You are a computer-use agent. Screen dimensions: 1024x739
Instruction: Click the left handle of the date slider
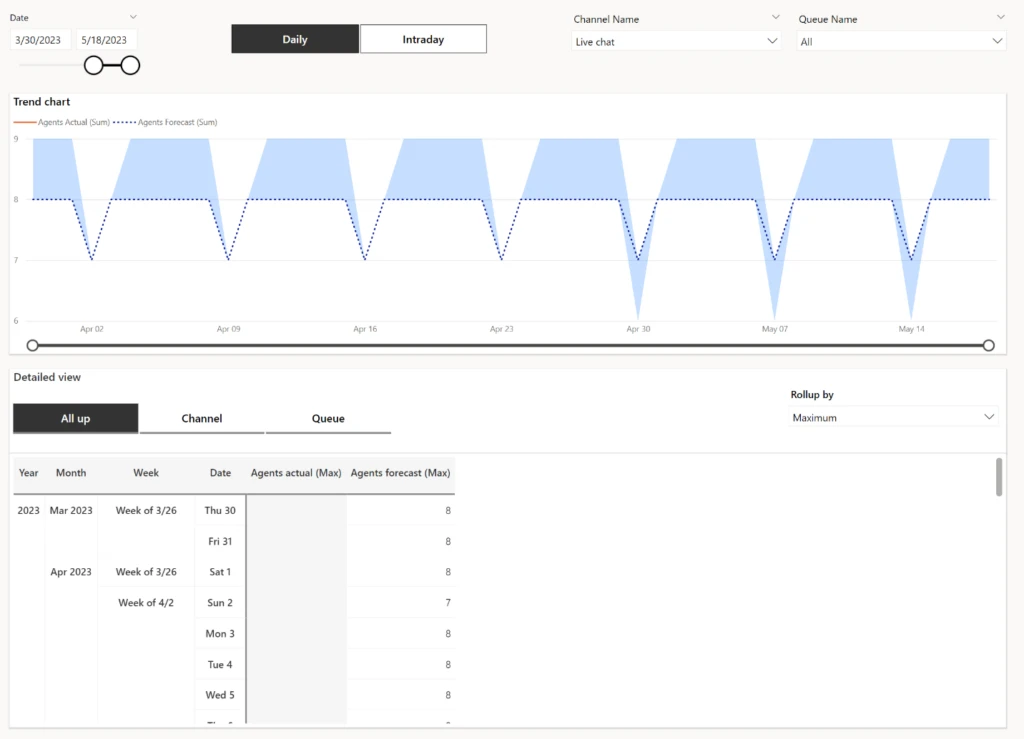point(94,64)
